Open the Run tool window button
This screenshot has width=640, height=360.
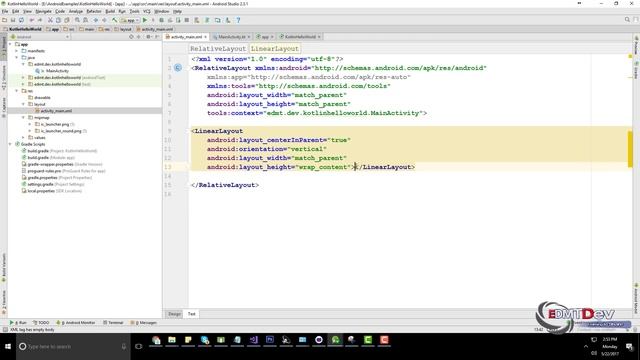coord(18,322)
